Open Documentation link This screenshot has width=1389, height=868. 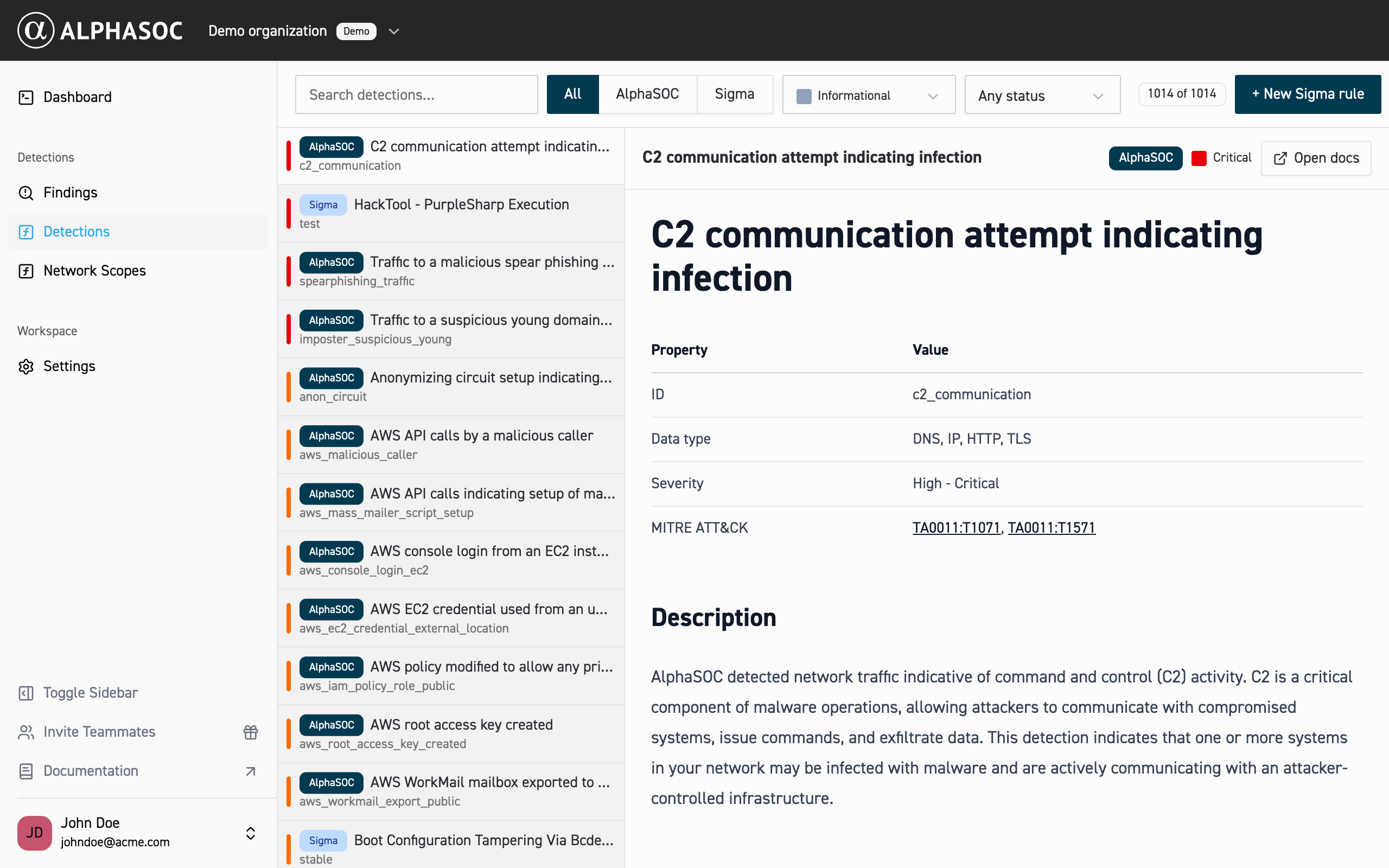(138, 771)
